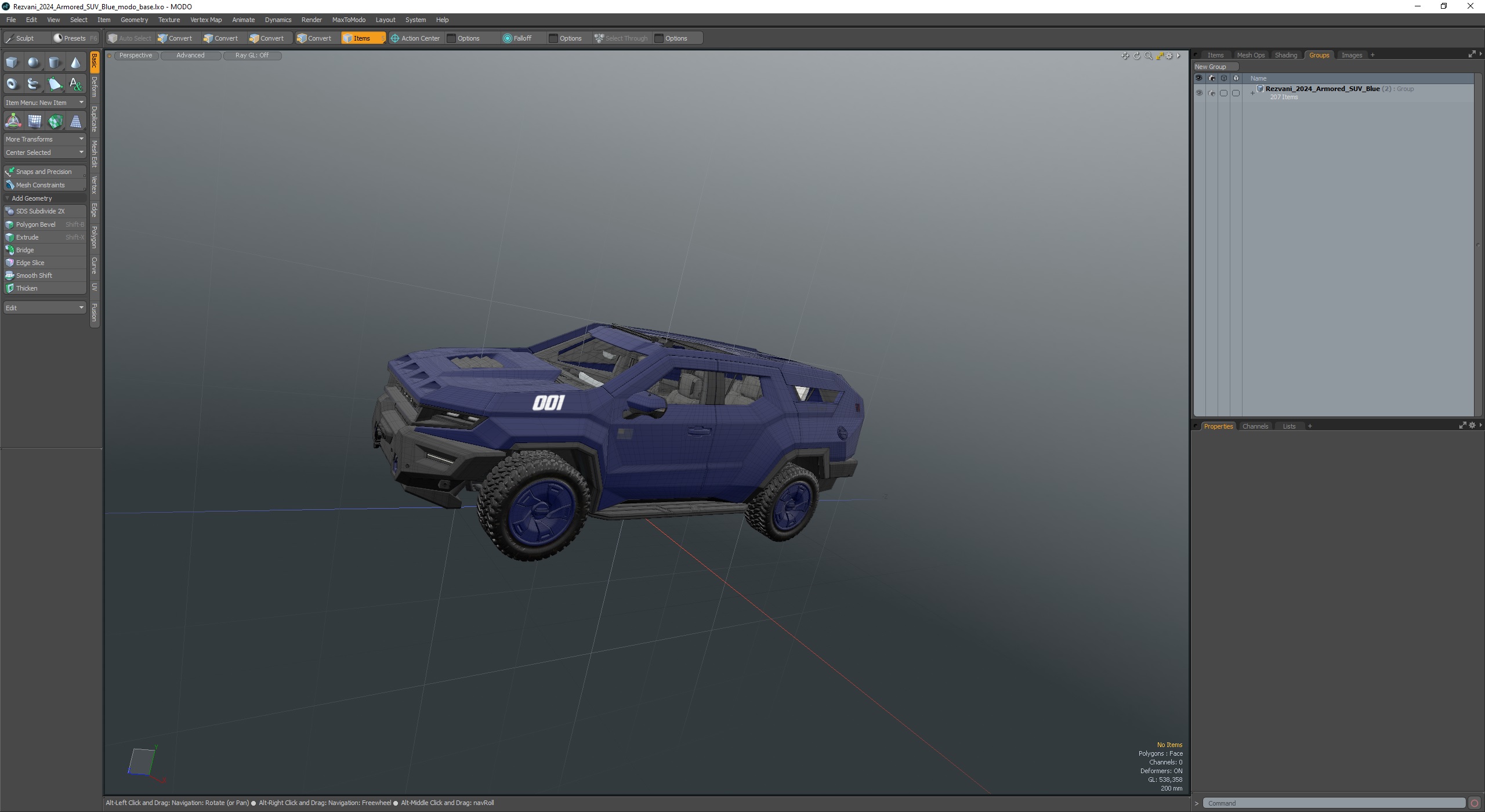
Task: Expand the Properties panel to full size
Action: click(x=1462, y=426)
